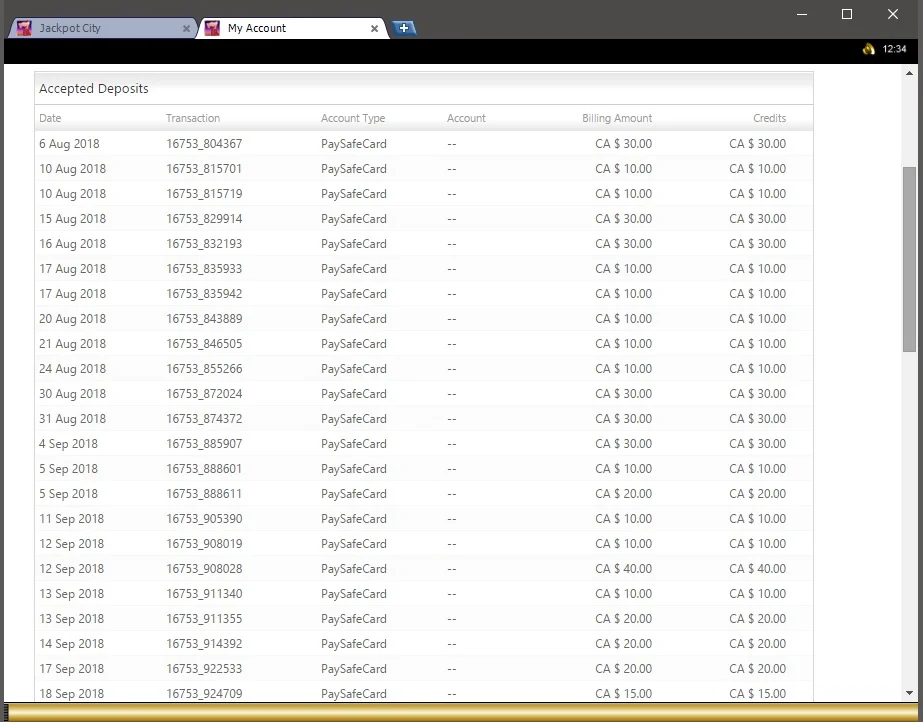Click the Account column header

click(x=466, y=118)
